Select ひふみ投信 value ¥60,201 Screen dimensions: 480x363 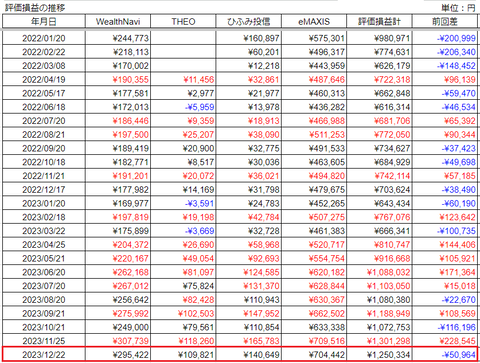(x=263, y=52)
